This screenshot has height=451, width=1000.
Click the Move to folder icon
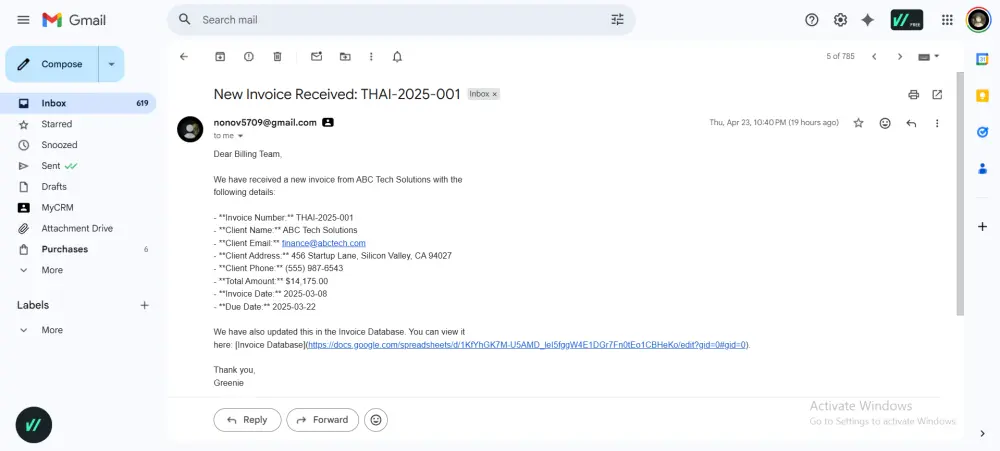[345, 57]
